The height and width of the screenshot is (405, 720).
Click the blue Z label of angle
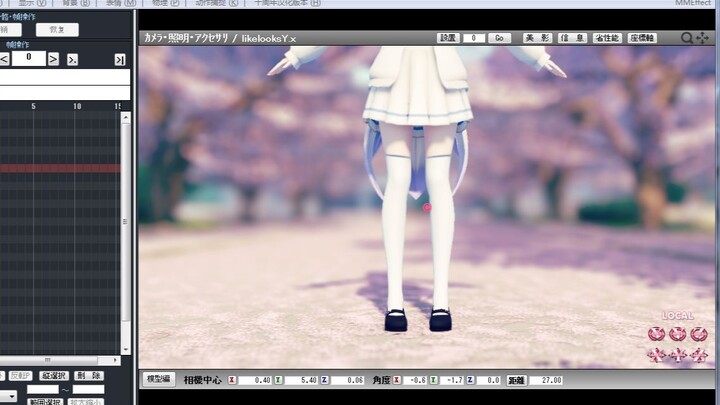click(x=470, y=380)
